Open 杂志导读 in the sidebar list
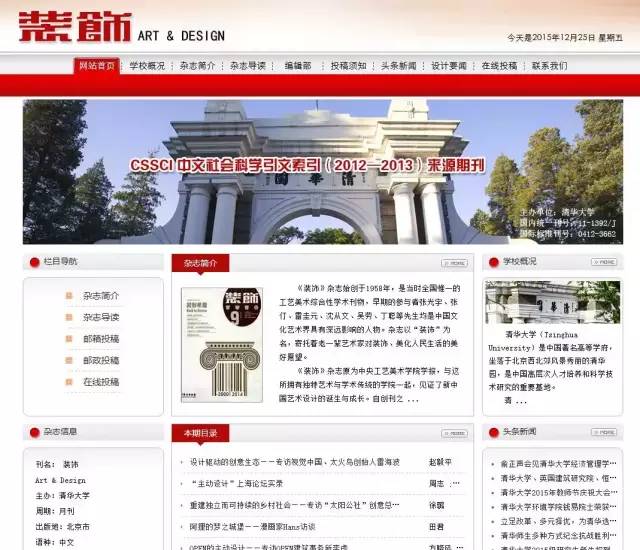Viewport: 640px width, 550px height. [101, 317]
